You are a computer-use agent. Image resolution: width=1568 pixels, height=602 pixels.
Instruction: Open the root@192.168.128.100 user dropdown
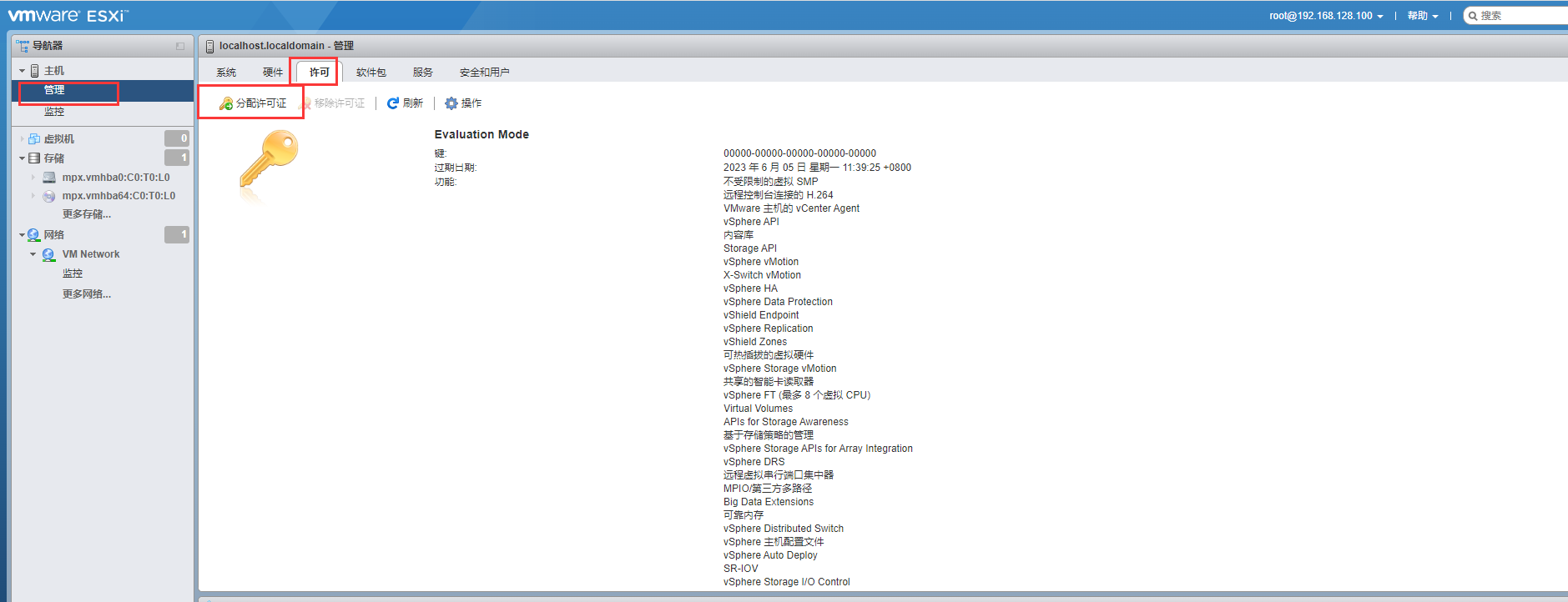(x=1326, y=16)
